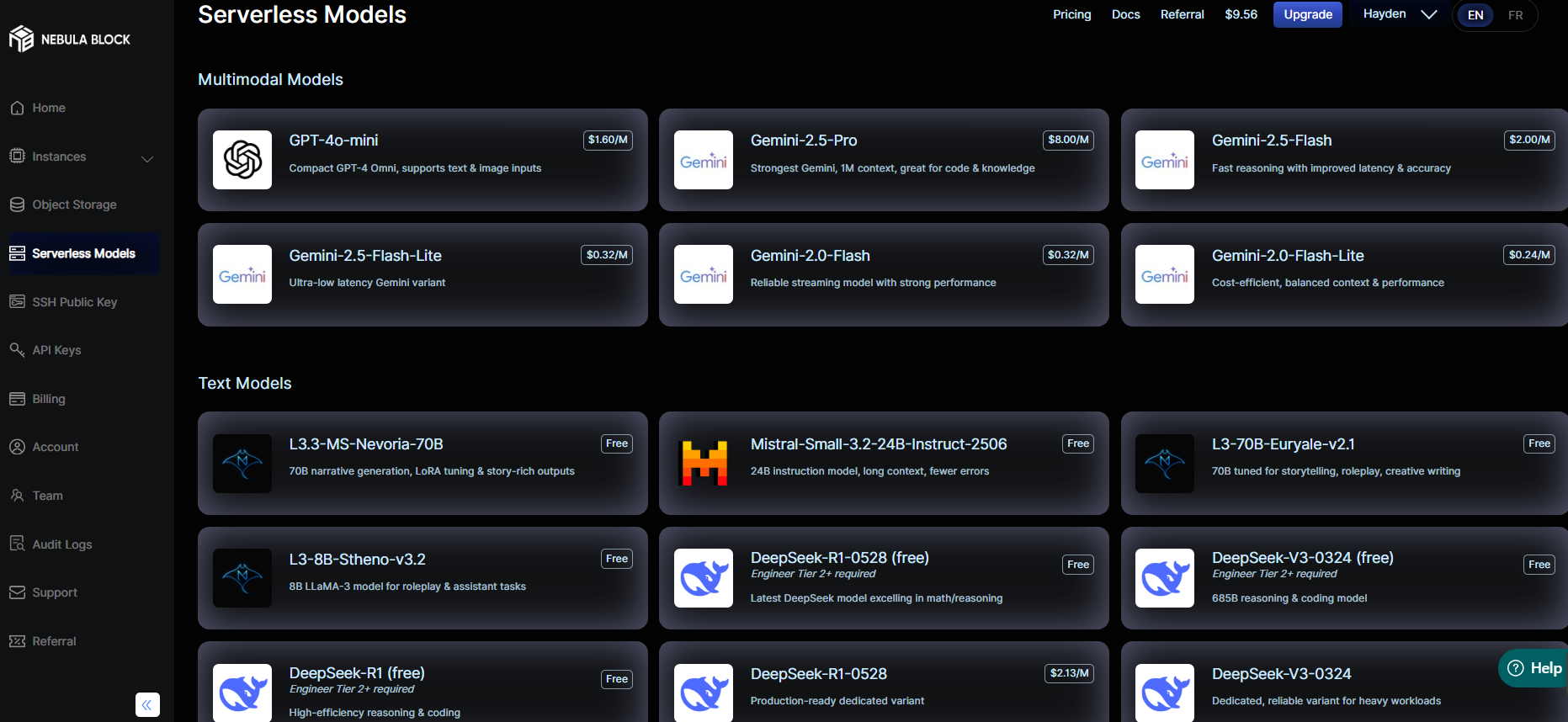
Task: Click the DeepSeek-V3-0324 (free) whale logo
Action: [x=1165, y=578]
